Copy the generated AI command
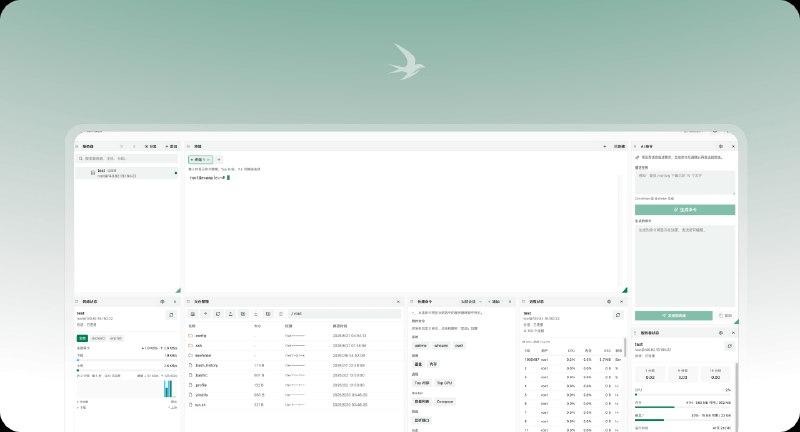 click(x=725, y=316)
